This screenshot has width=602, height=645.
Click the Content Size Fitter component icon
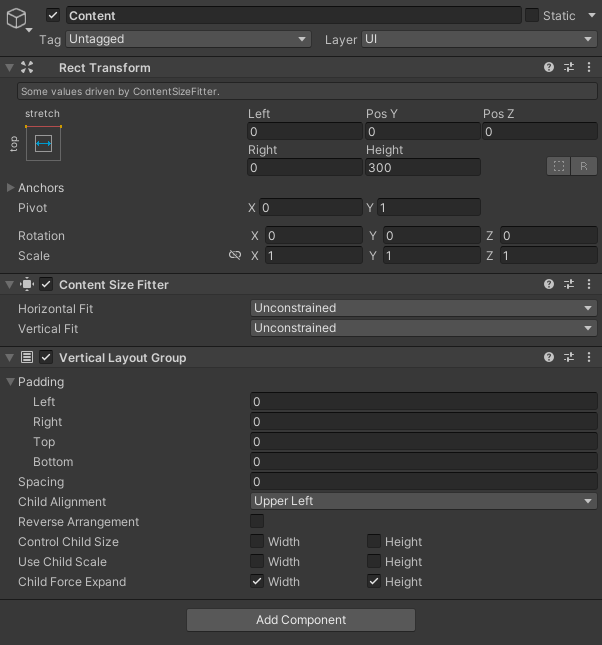27,284
